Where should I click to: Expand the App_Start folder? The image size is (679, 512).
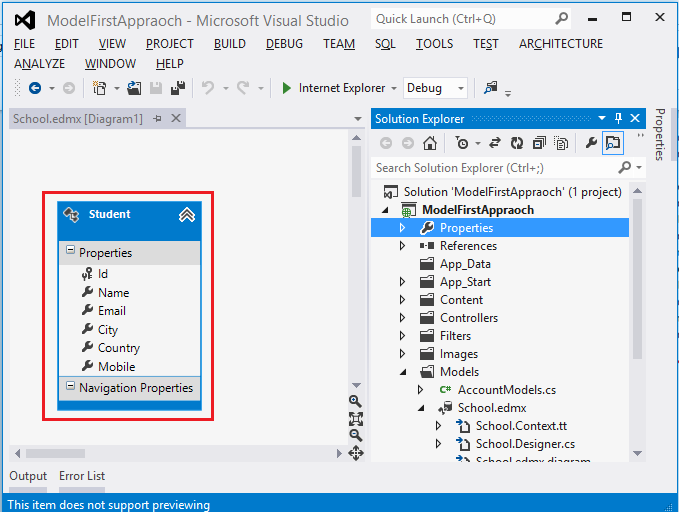(x=402, y=282)
